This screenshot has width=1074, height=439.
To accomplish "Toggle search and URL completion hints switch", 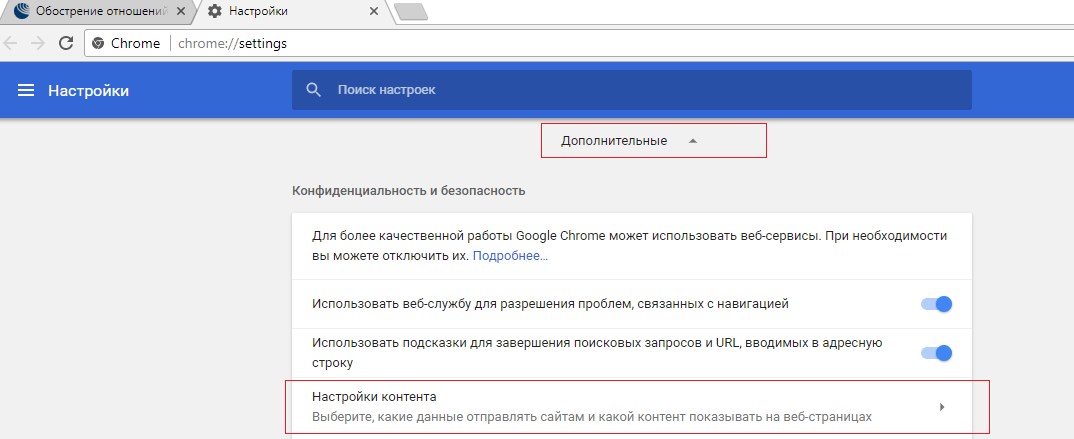I will [936, 352].
